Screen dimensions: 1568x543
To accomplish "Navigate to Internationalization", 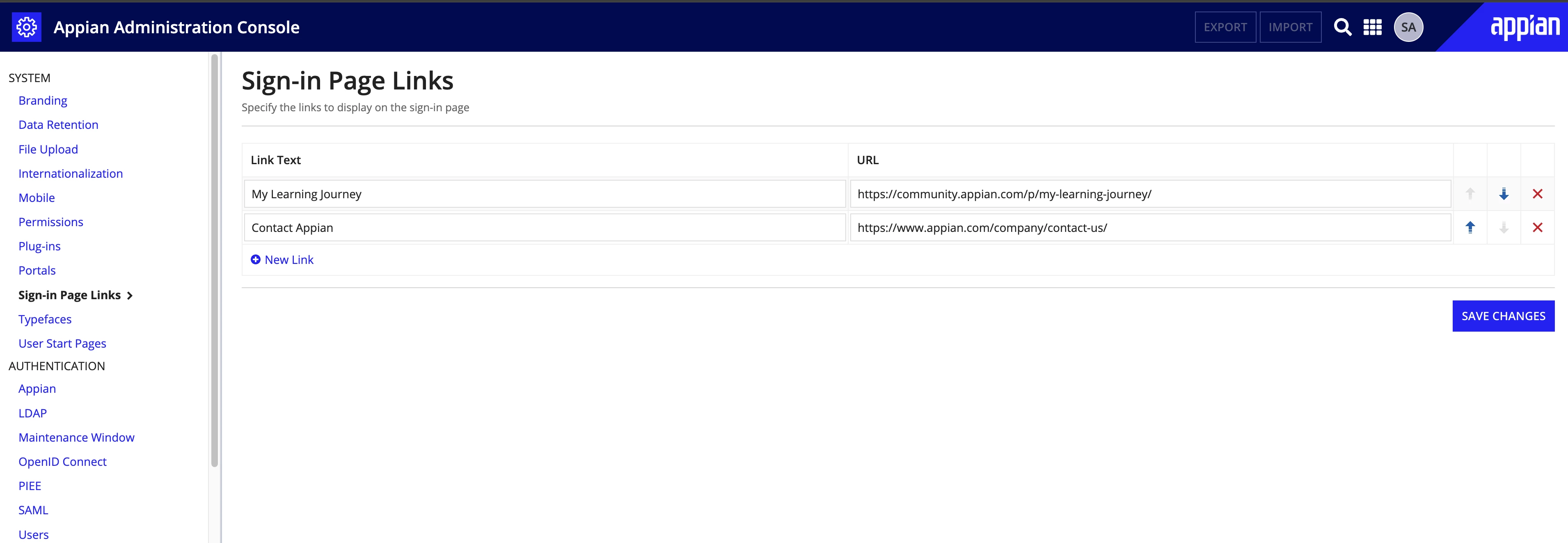I will tap(71, 174).
